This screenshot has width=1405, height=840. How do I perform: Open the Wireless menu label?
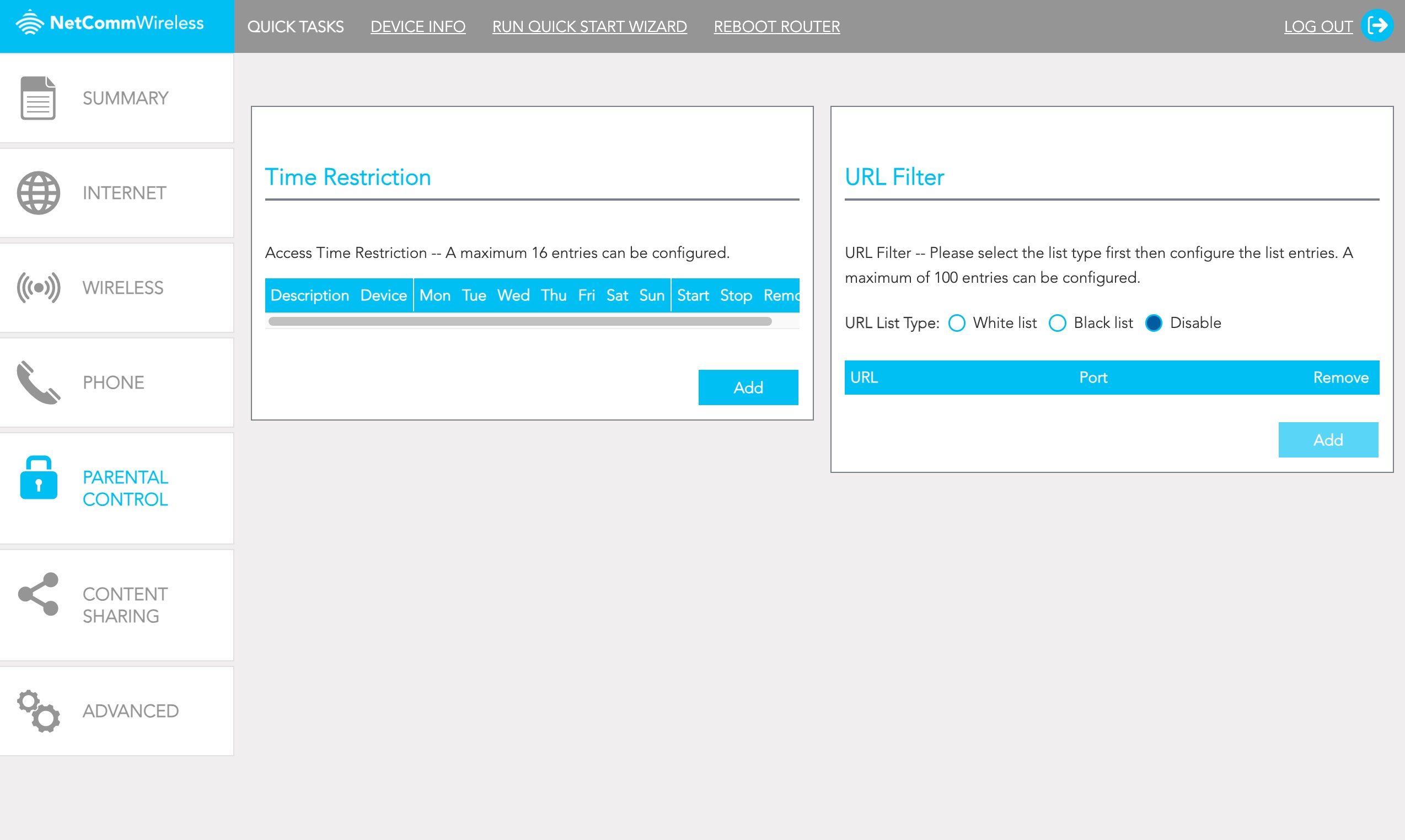(x=123, y=288)
